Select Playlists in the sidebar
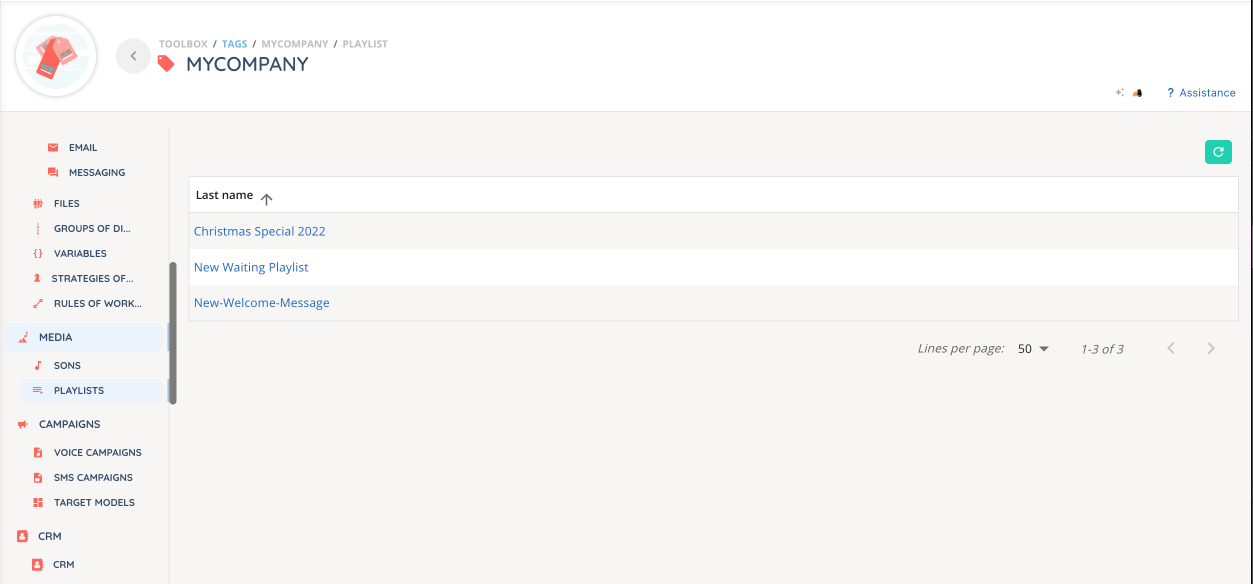Viewport: 1253px width, 584px height. (79, 391)
